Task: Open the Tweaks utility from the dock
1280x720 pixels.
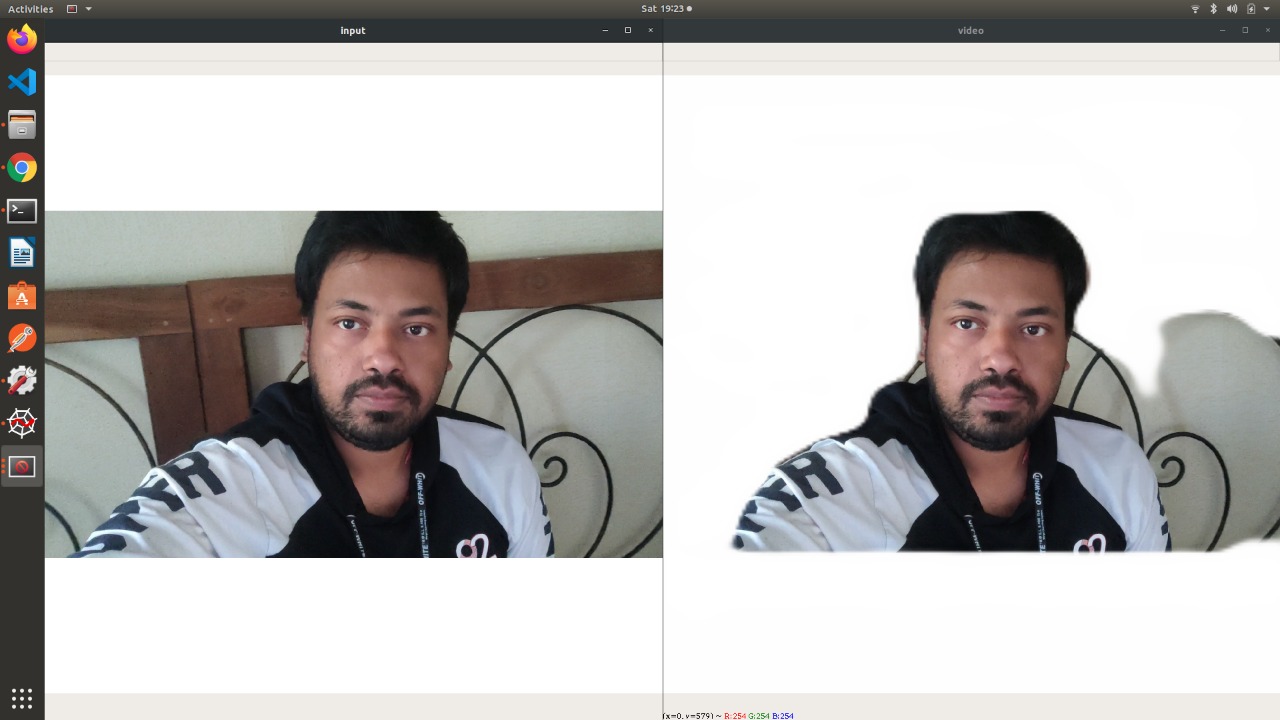Action: pos(21,380)
